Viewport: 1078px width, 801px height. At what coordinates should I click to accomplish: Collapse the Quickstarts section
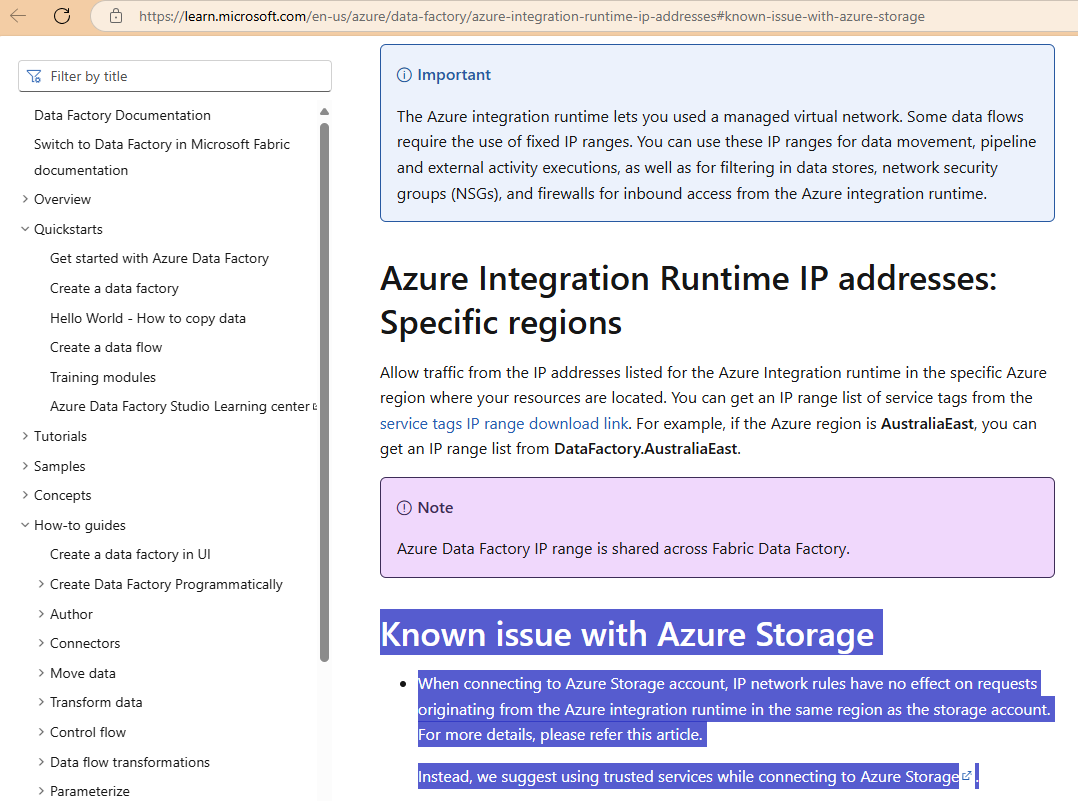click(x=25, y=229)
